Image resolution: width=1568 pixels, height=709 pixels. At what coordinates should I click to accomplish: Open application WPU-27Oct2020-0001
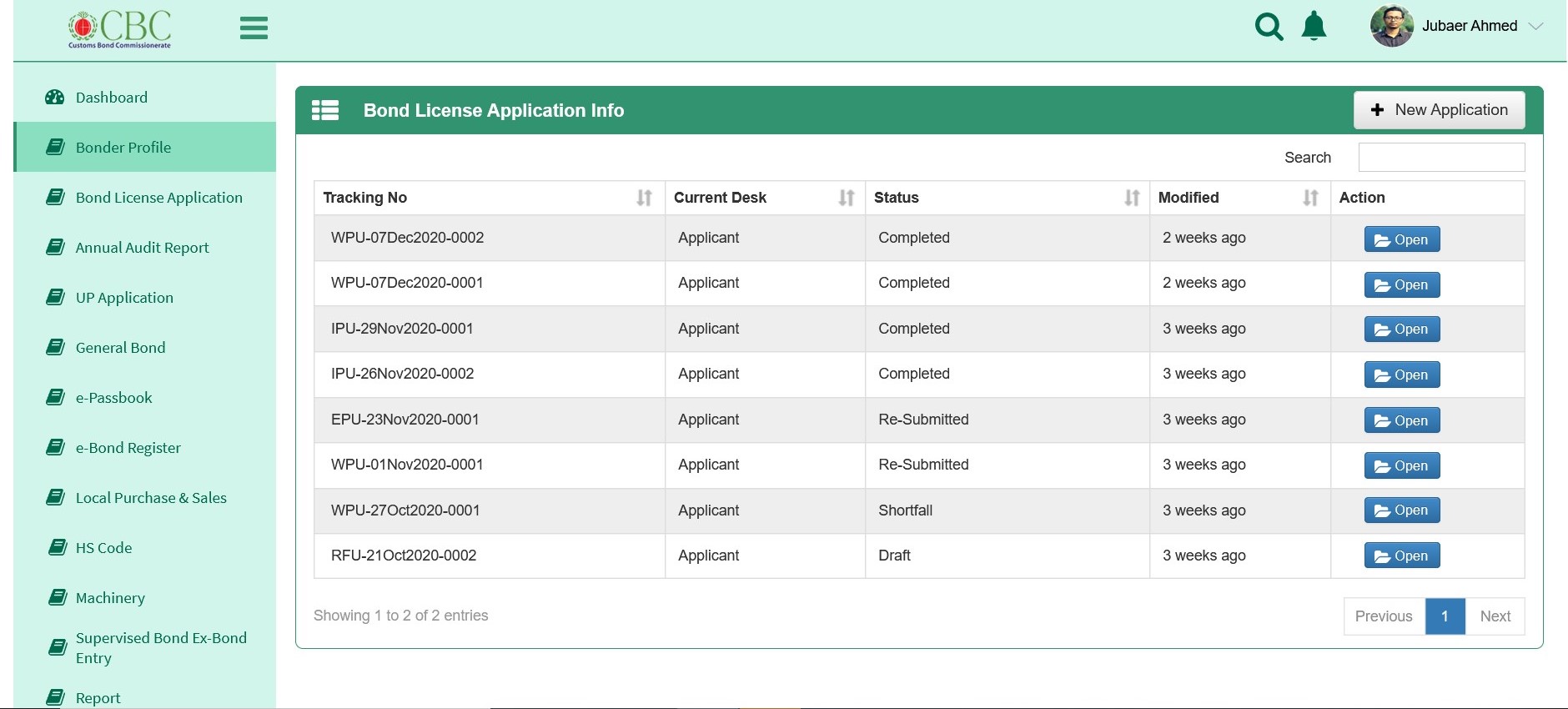pos(1402,510)
